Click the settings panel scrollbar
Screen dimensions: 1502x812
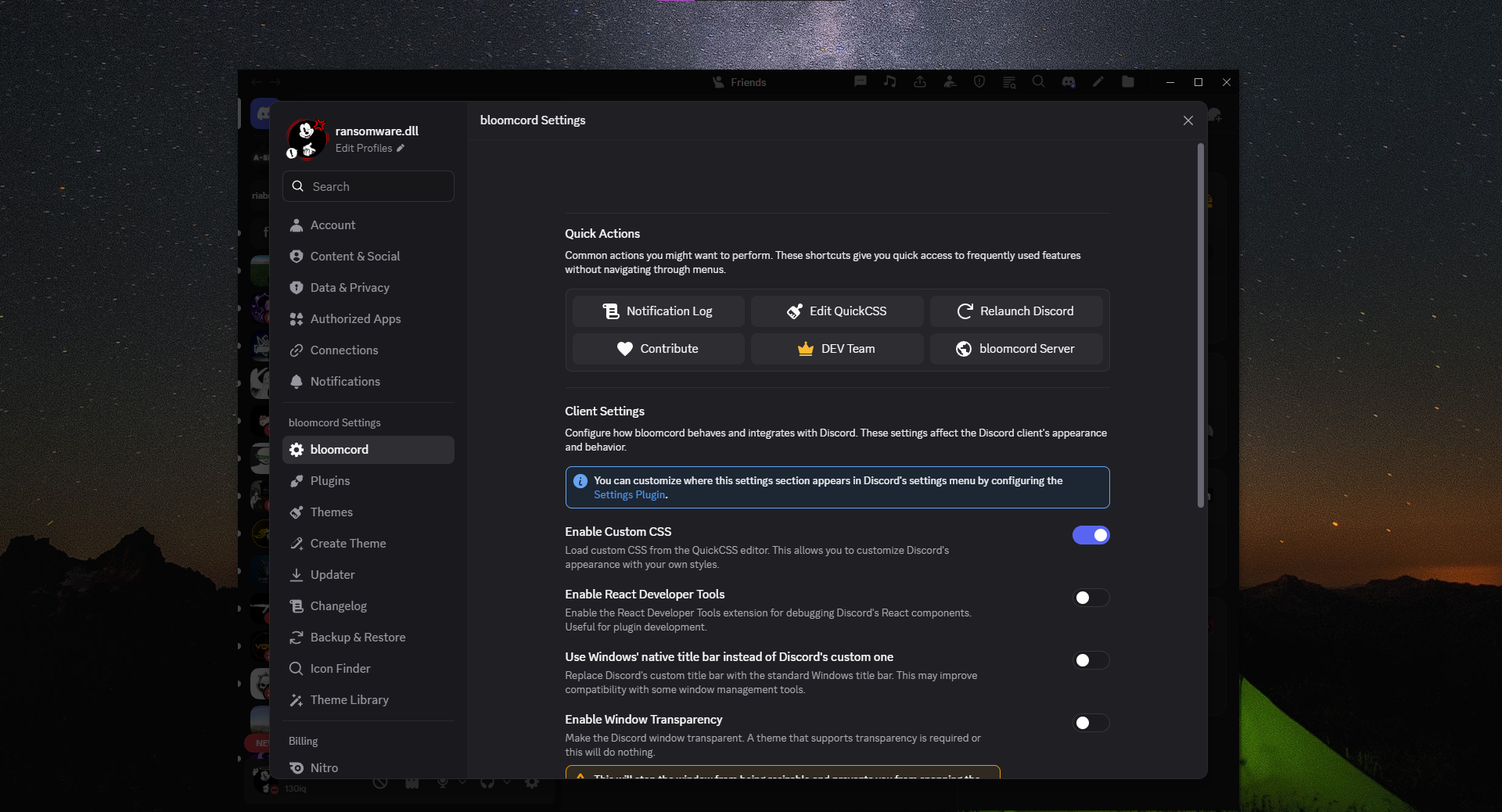pyautogui.click(x=1201, y=325)
